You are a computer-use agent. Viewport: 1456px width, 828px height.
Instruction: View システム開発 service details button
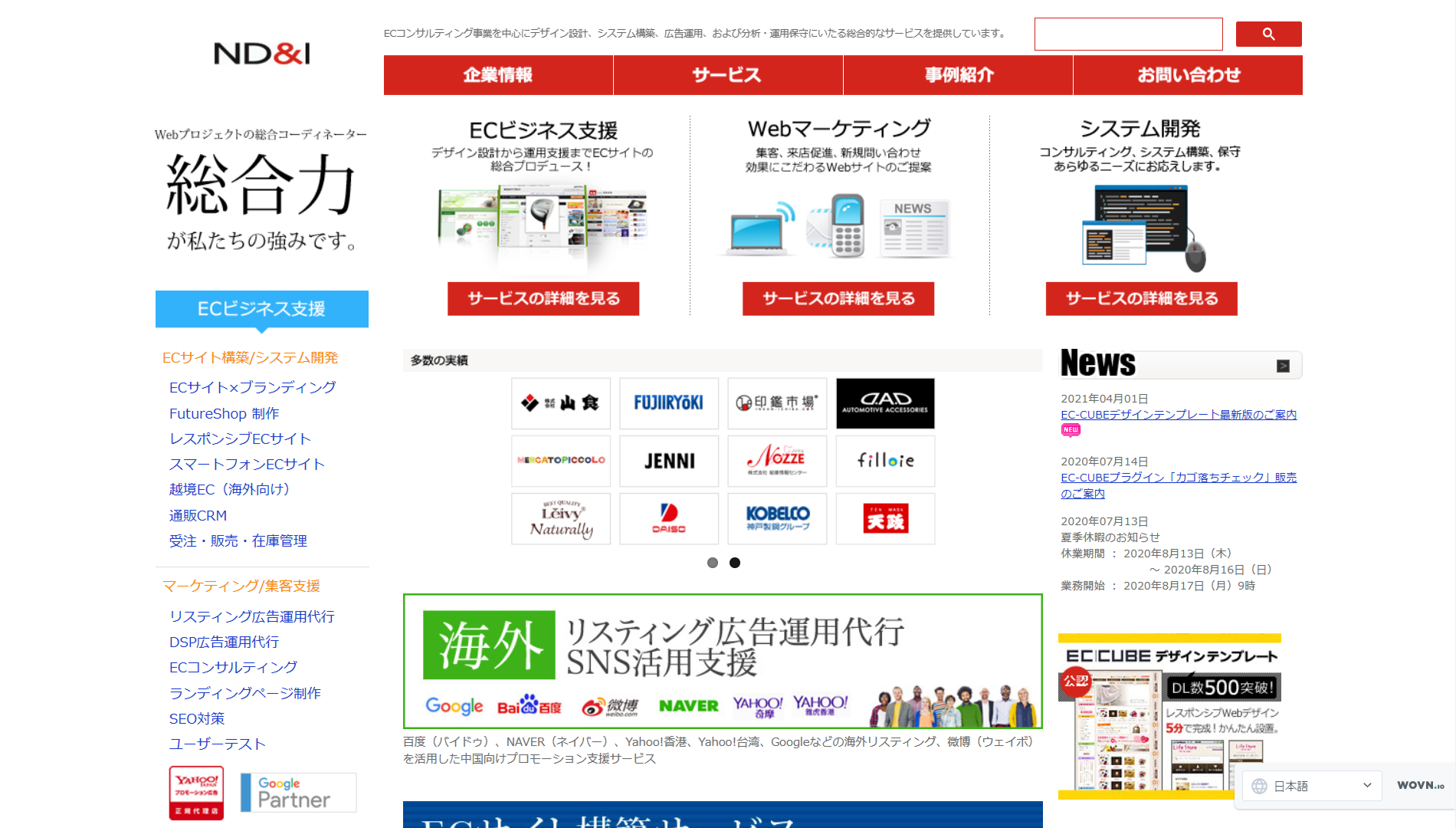(x=1142, y=298)
